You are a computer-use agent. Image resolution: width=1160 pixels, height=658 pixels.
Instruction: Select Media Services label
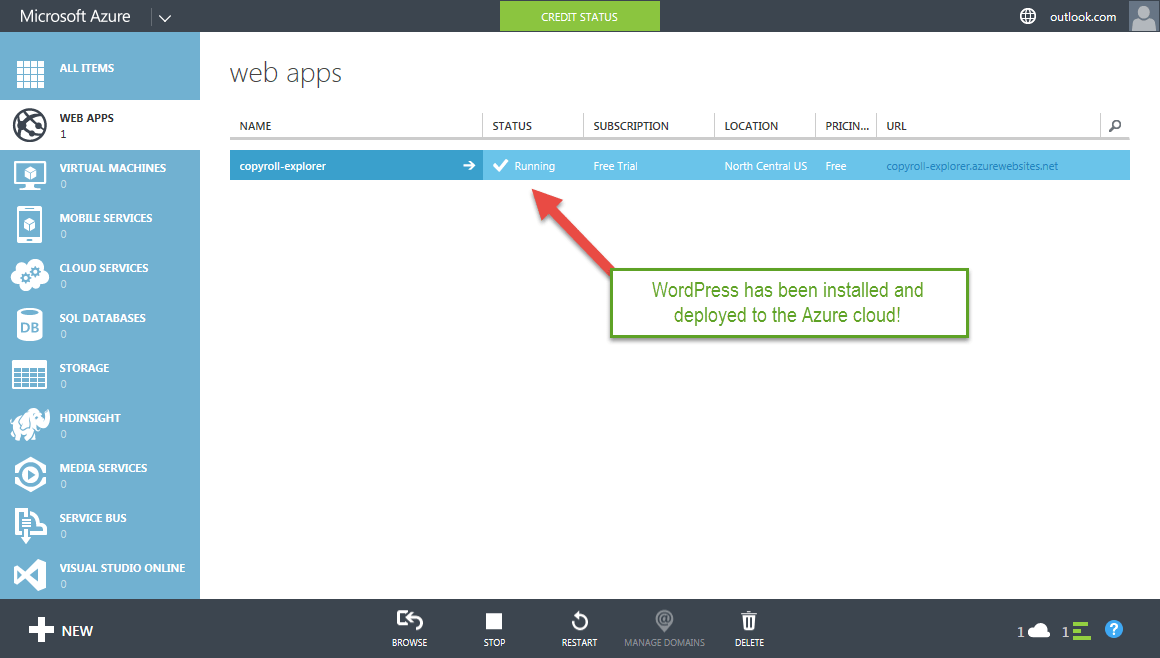click(103, 468)
